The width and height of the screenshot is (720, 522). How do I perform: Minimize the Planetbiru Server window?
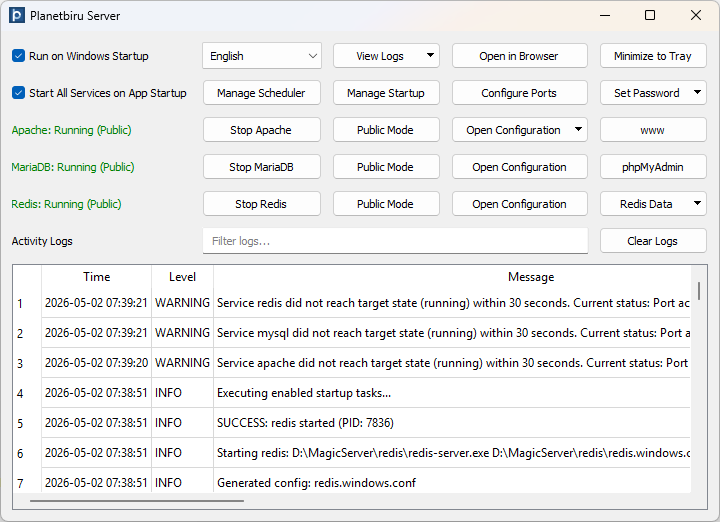[605, 15]
